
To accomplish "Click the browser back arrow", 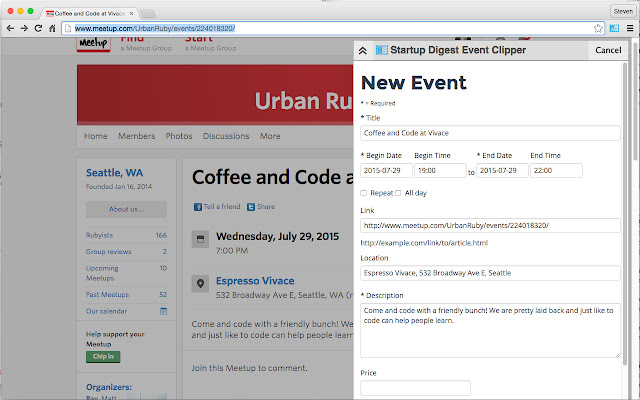I will click(10, 28).
